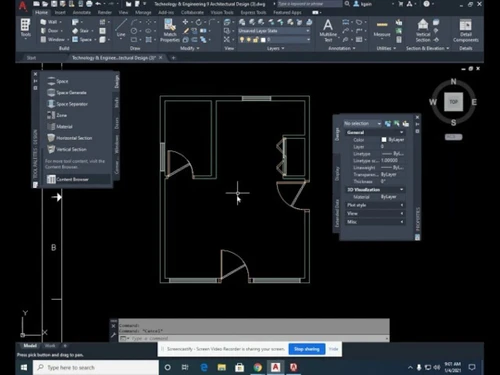The height and width of the screenshot is (375, 500).
Task: Choose the Rectangle tool in Draw panel
Action: 134,39
